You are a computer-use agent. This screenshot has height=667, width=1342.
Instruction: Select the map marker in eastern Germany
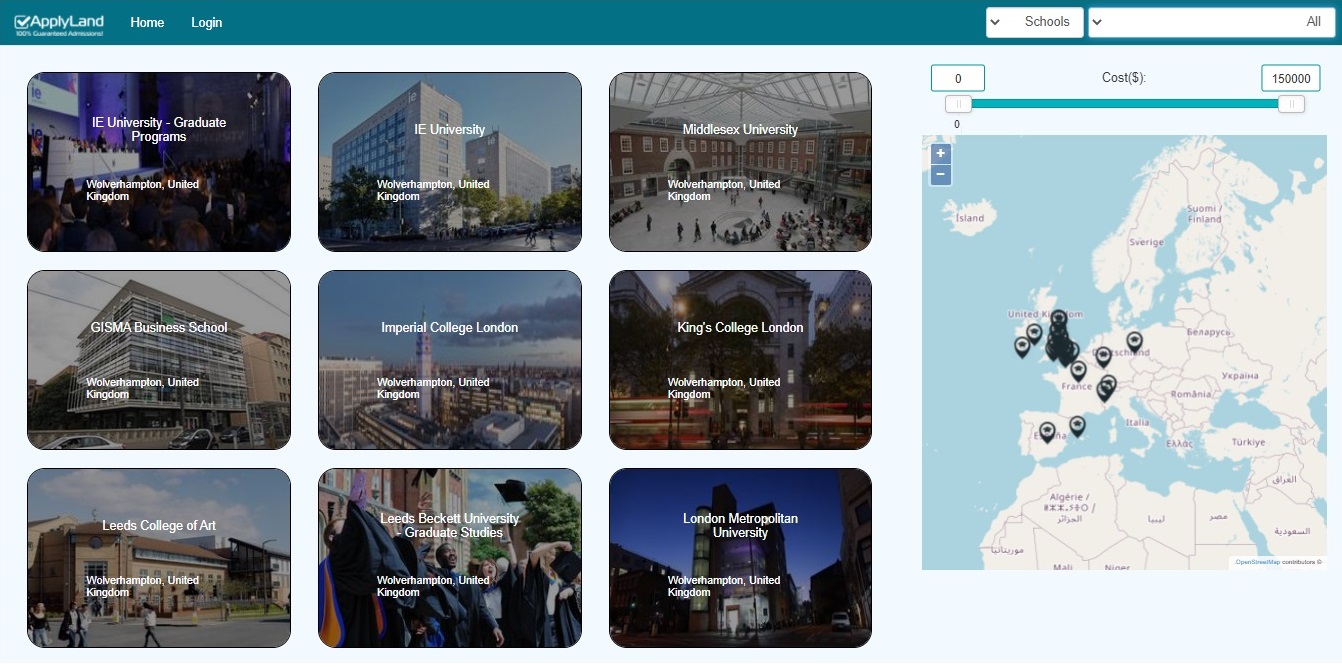pyautogui.click(x=1134, y=342)
